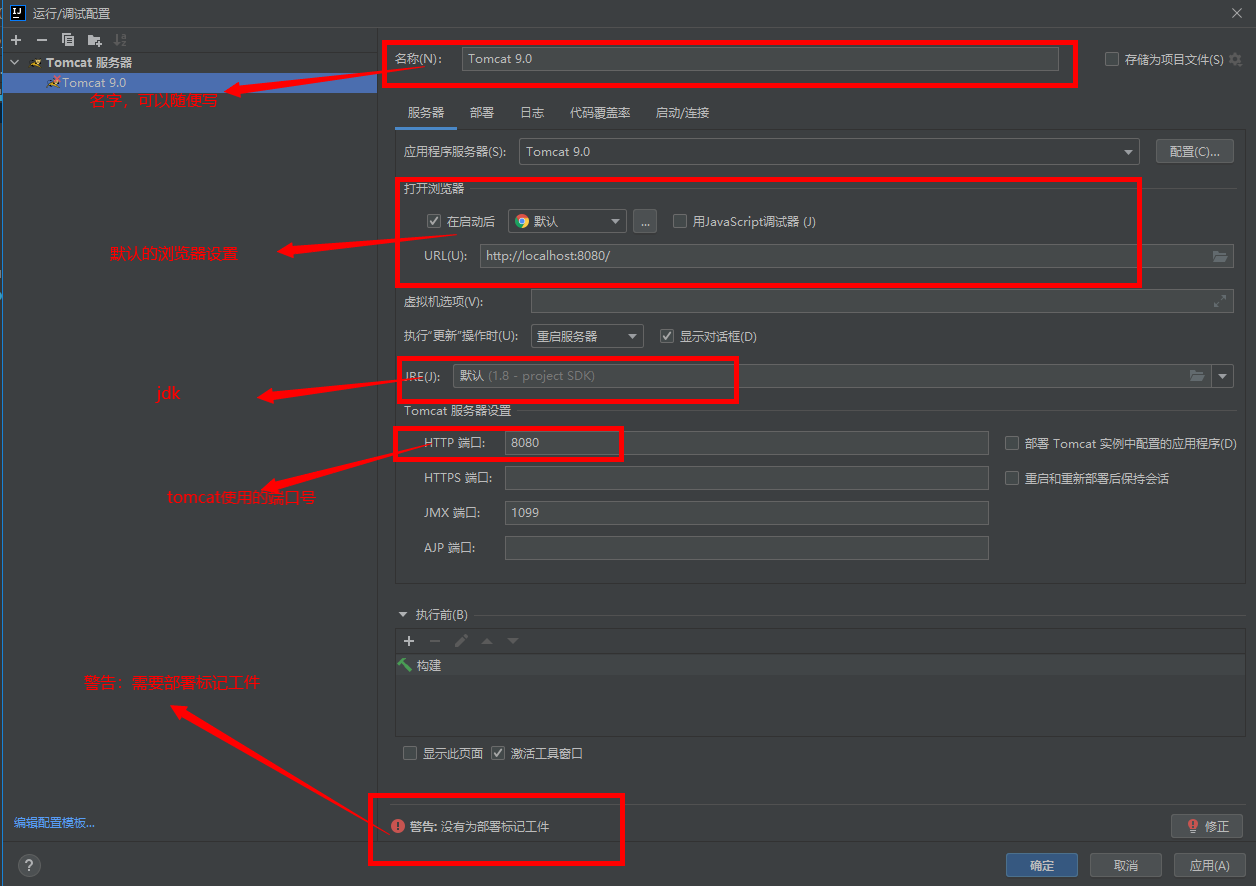The image size is (1256, 886).
Task: Switch to the Server tab
Action: (x=426, y=113)
